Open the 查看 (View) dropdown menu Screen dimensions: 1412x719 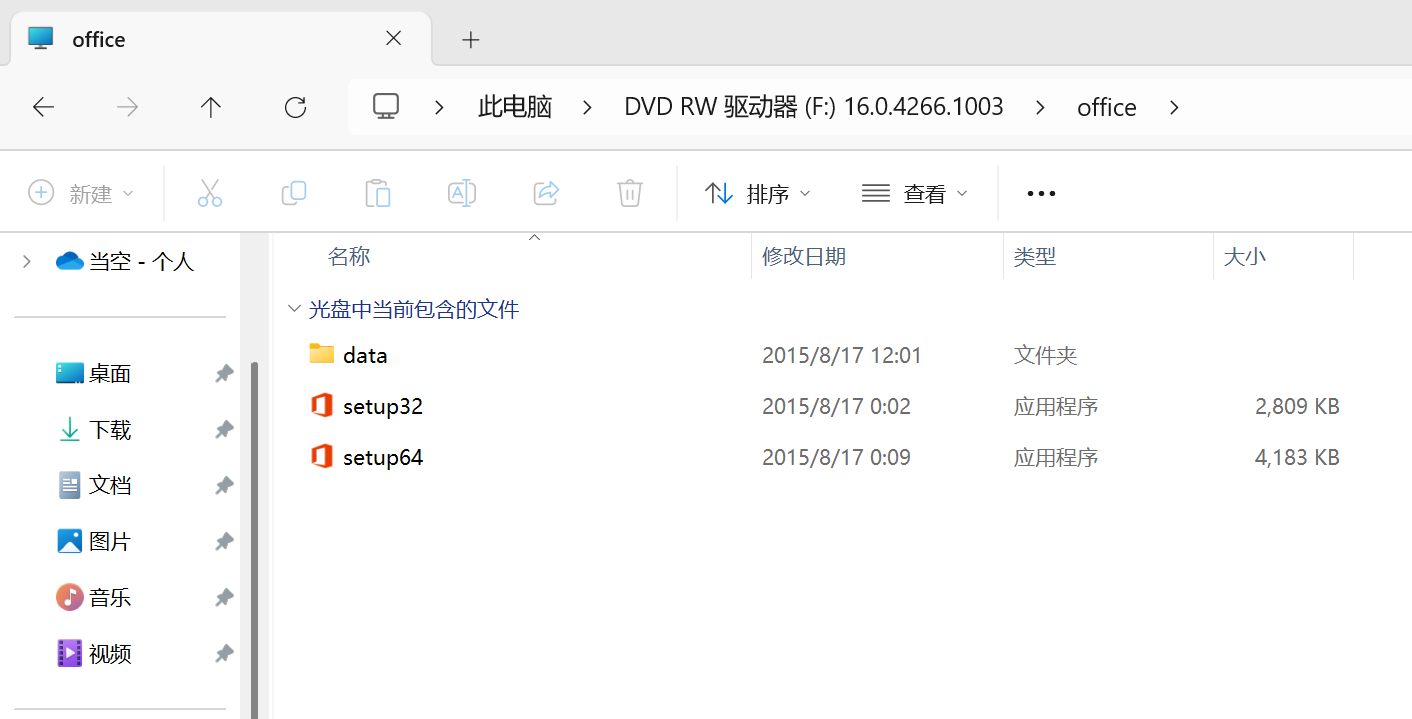[x=914, y=193]
